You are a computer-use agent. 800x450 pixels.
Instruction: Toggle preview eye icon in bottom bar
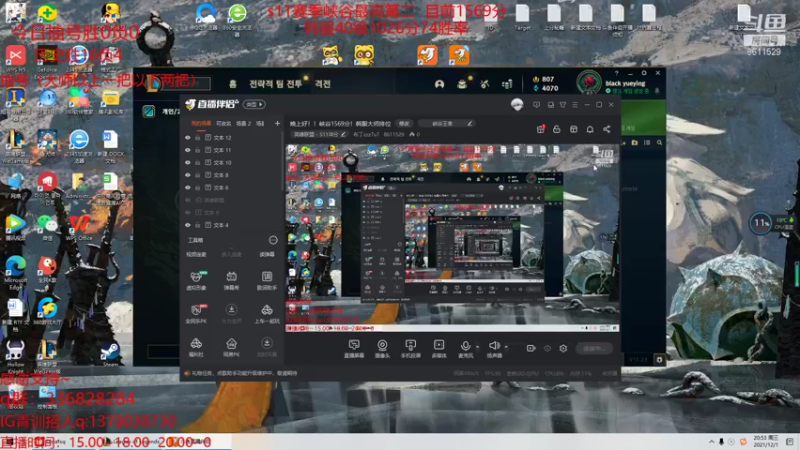tap(547, 348)
